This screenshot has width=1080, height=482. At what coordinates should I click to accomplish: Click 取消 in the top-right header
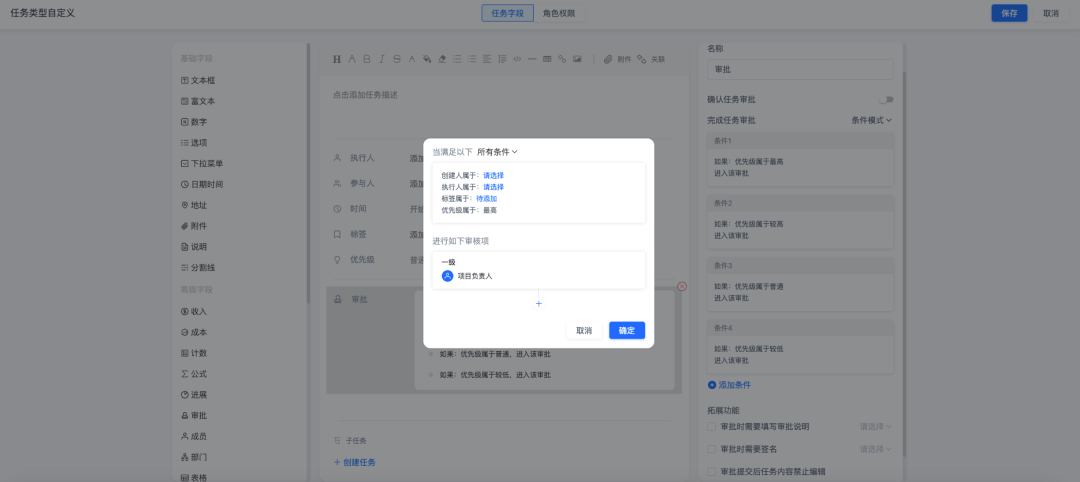pos(1051,13)
